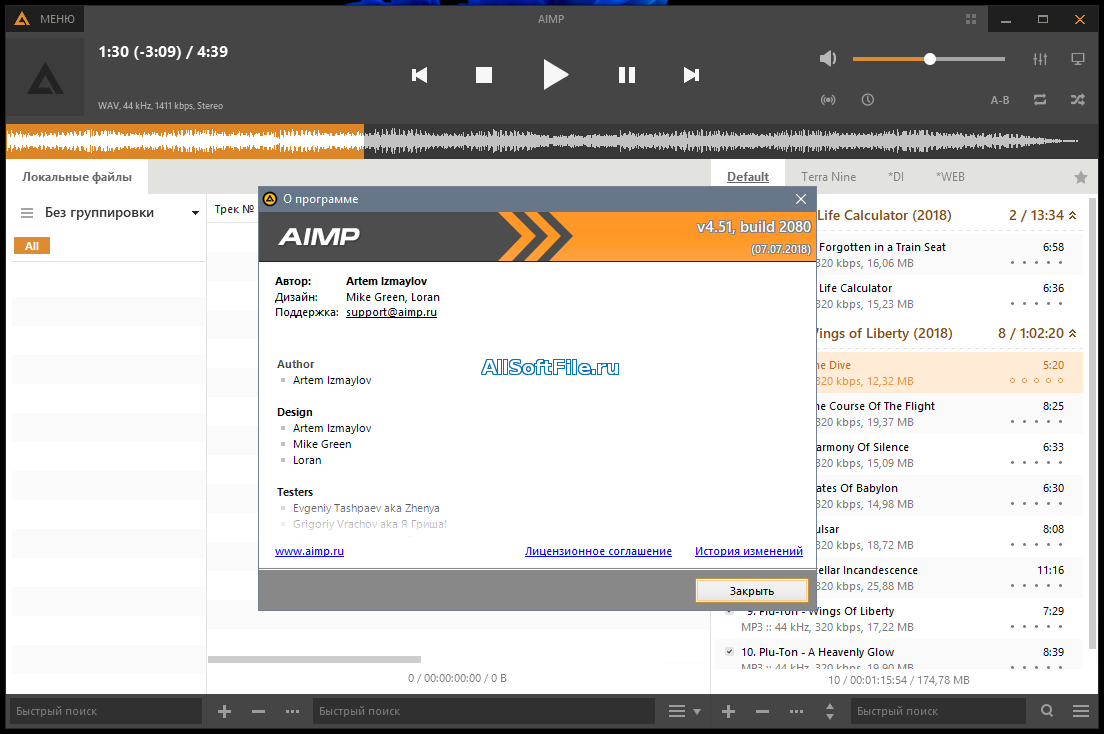Open playlist more options dots
The image size is (1104, 734).
point(796,711)
